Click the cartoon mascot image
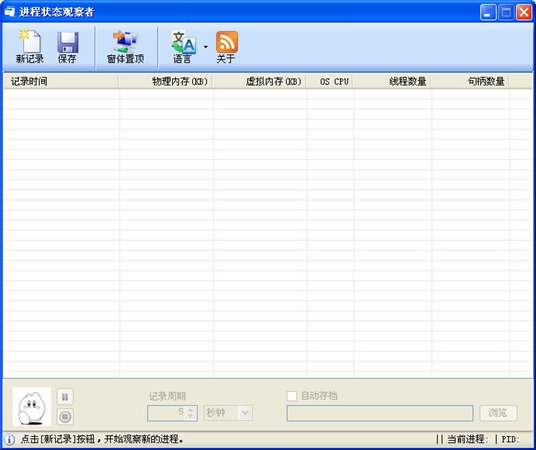This screenshot has height=450, width=536. (x=32, y=407)
